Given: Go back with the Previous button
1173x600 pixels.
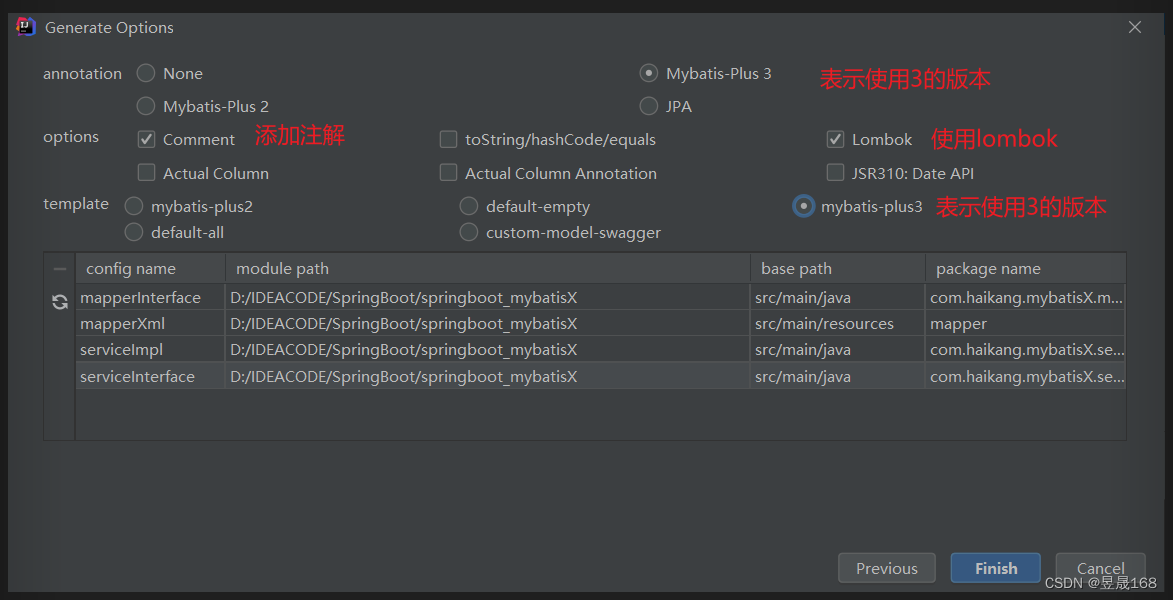Looking at the screenshot, I should click(887, 569).
